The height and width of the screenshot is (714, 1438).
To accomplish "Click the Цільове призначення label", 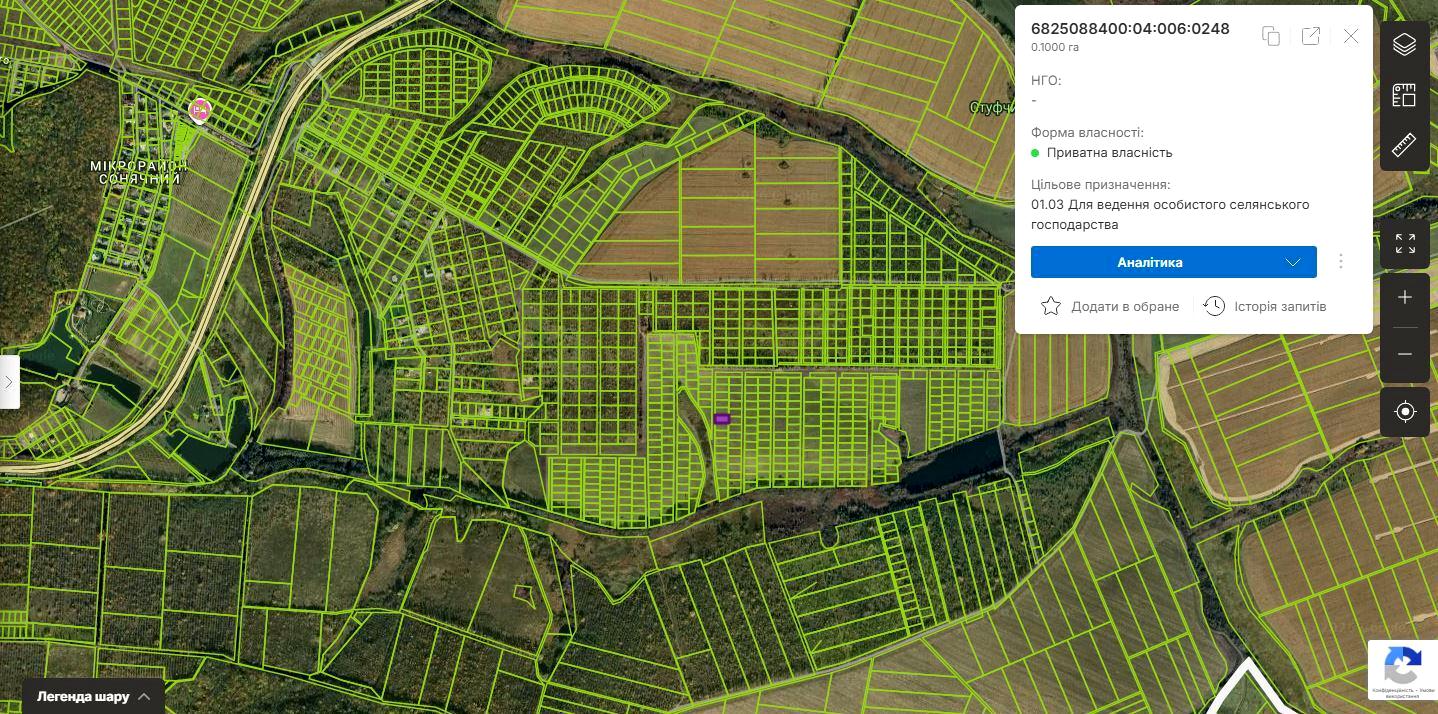I will click(x=1100, y=184).
